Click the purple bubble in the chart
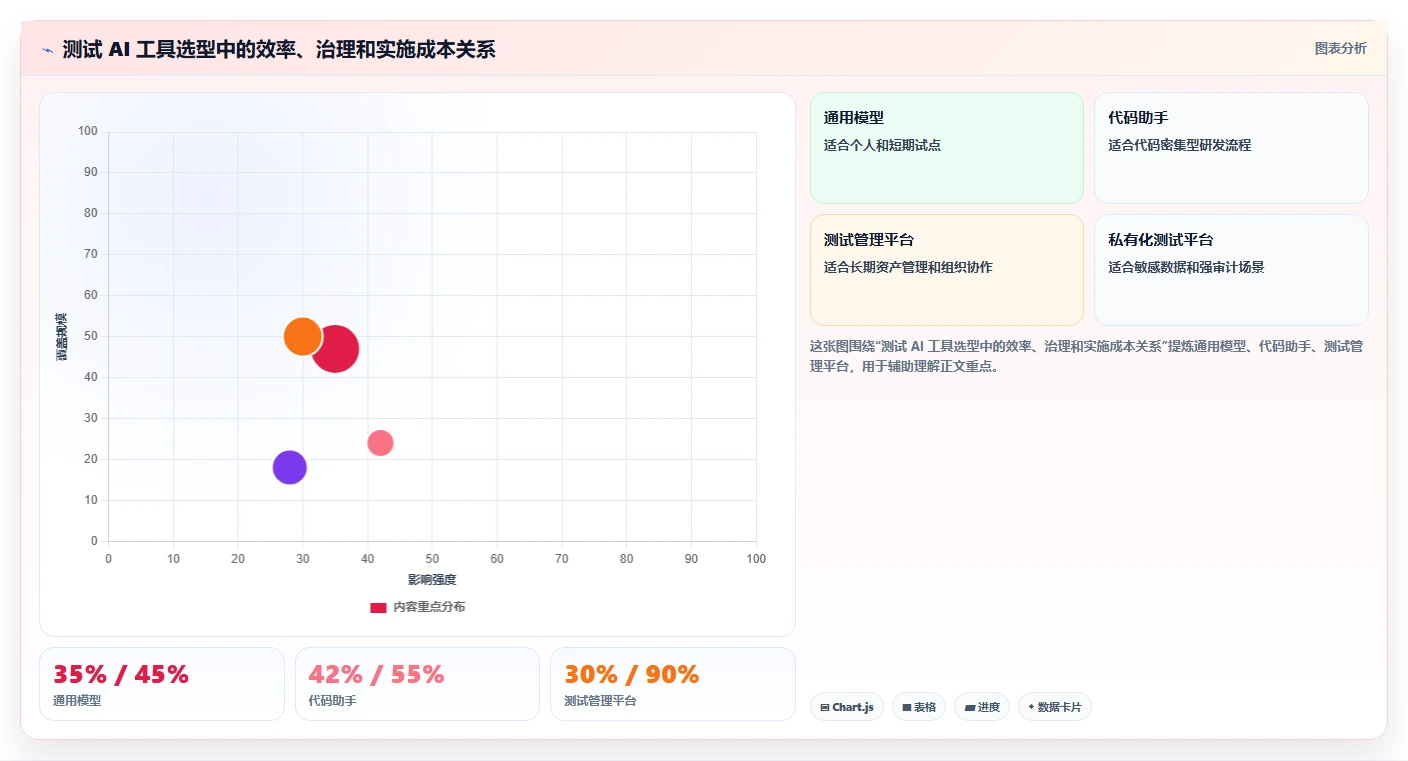Screen dimensions: 1408x761 tap(289, 467)
